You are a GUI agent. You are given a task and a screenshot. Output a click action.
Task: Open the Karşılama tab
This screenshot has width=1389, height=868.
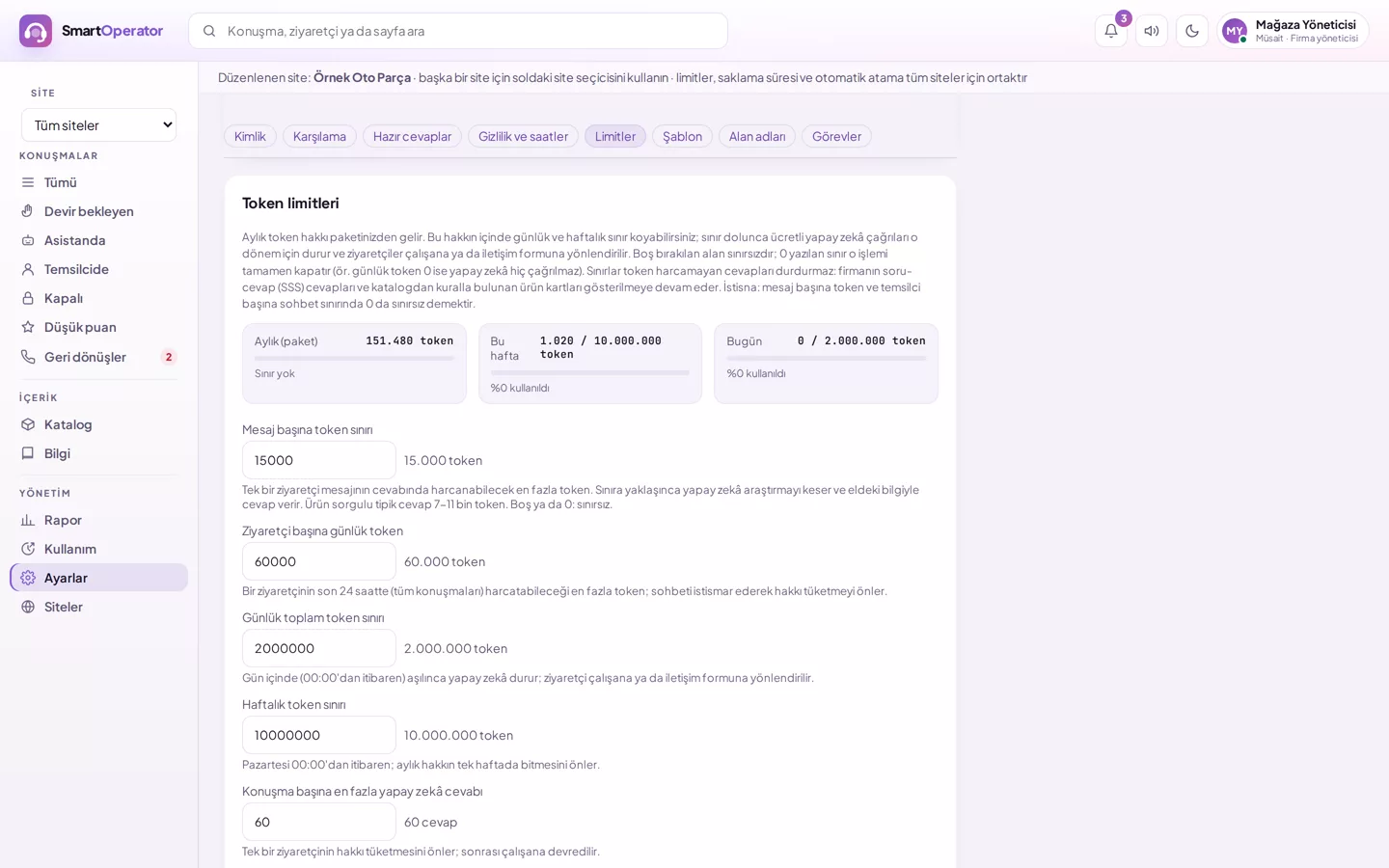point(319,136)
